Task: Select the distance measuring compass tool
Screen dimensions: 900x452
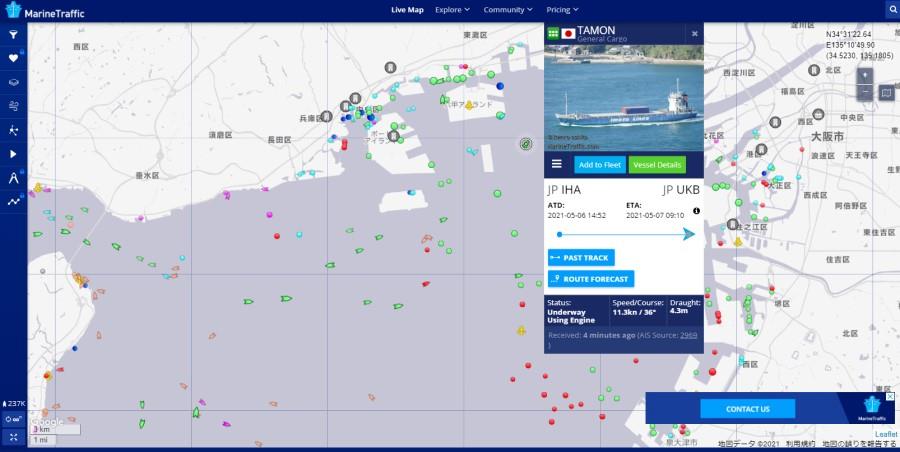Action: click(x=13, y=178)
